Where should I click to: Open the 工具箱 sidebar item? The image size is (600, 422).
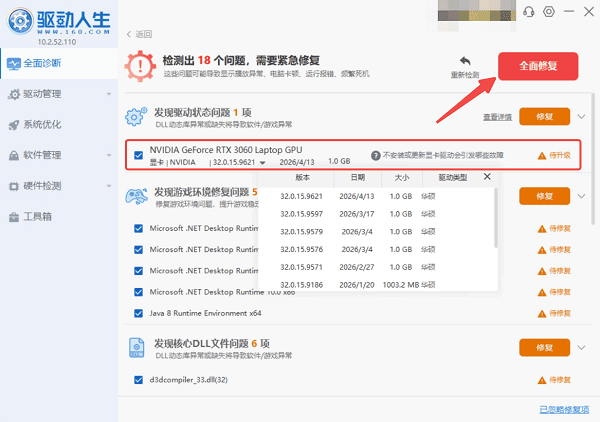tap(59, 217)
